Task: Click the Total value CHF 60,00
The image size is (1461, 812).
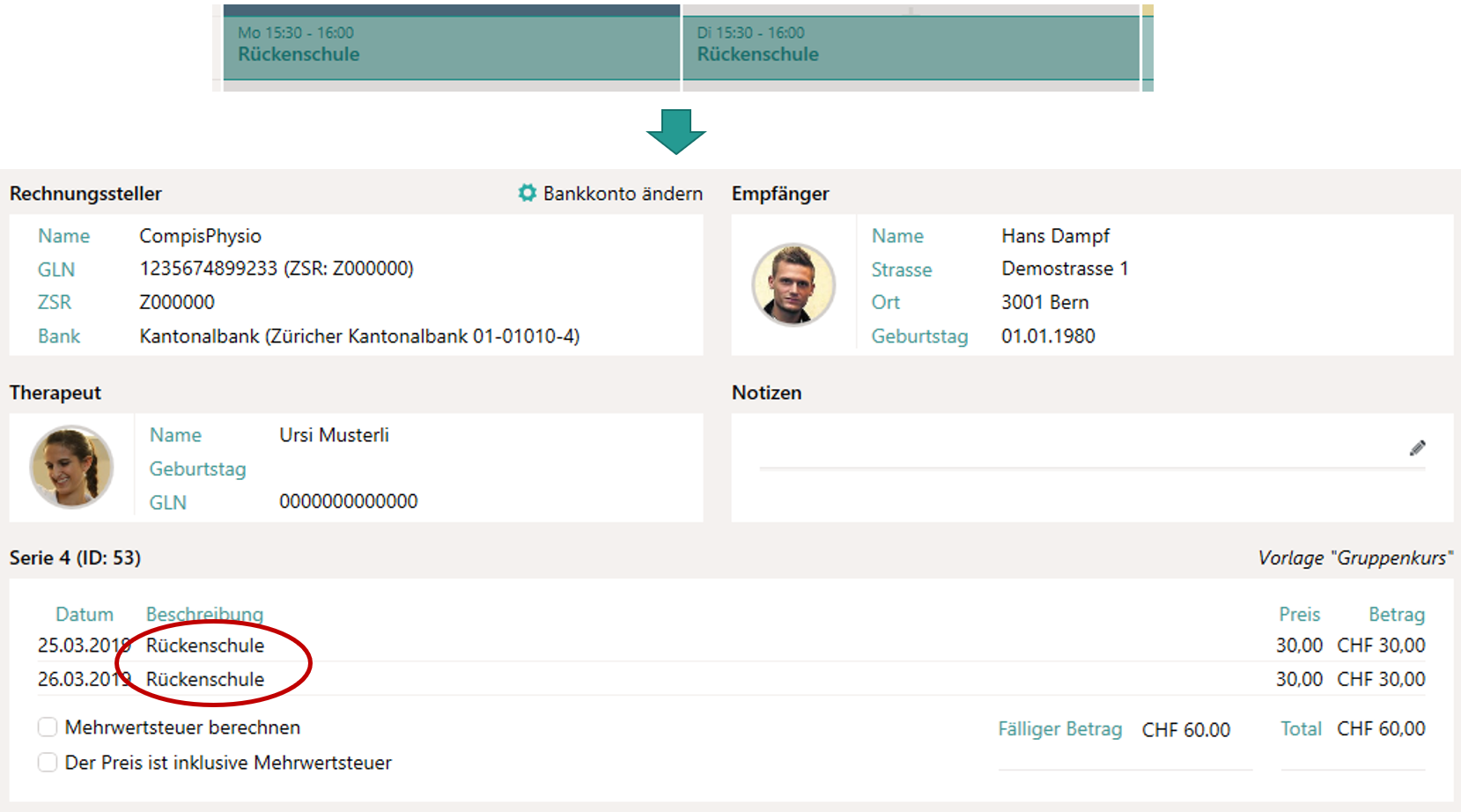Action: tap(1381, 729)
